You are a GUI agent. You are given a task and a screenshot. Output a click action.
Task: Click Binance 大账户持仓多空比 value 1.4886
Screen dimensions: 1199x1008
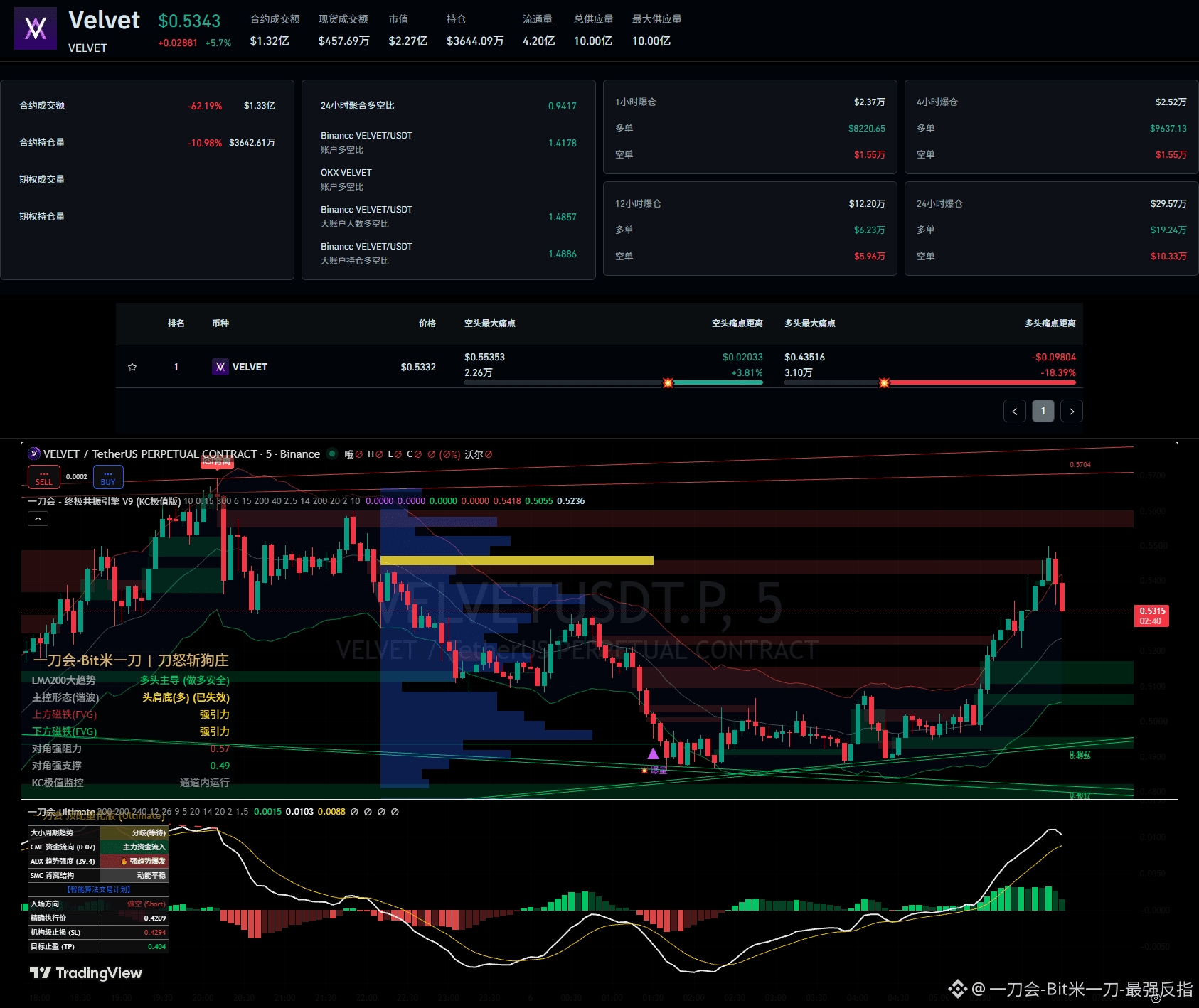tap(563, 254)
